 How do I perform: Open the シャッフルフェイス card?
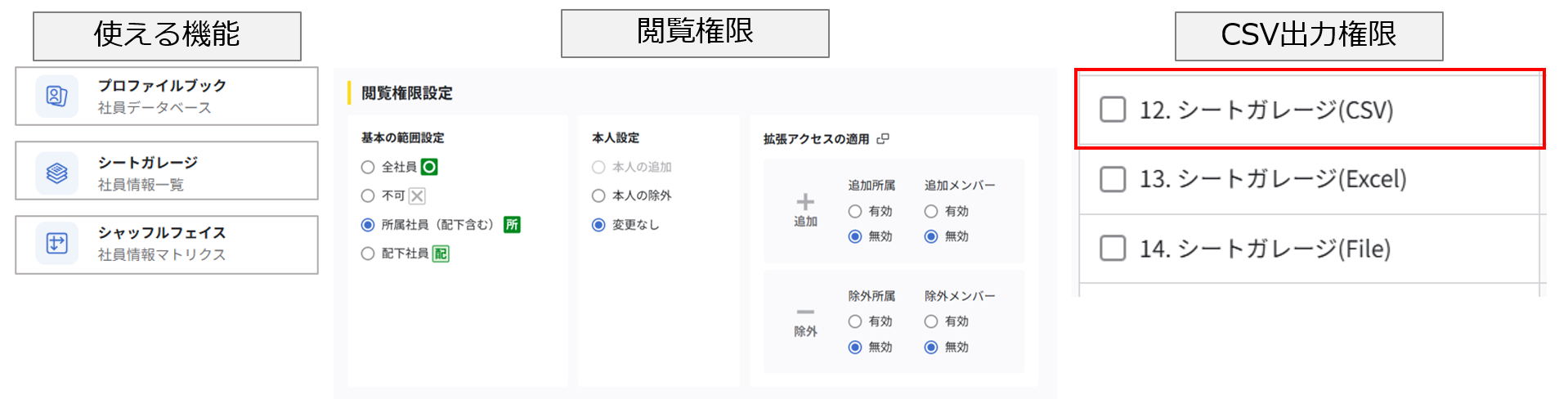tap(167, 245)
